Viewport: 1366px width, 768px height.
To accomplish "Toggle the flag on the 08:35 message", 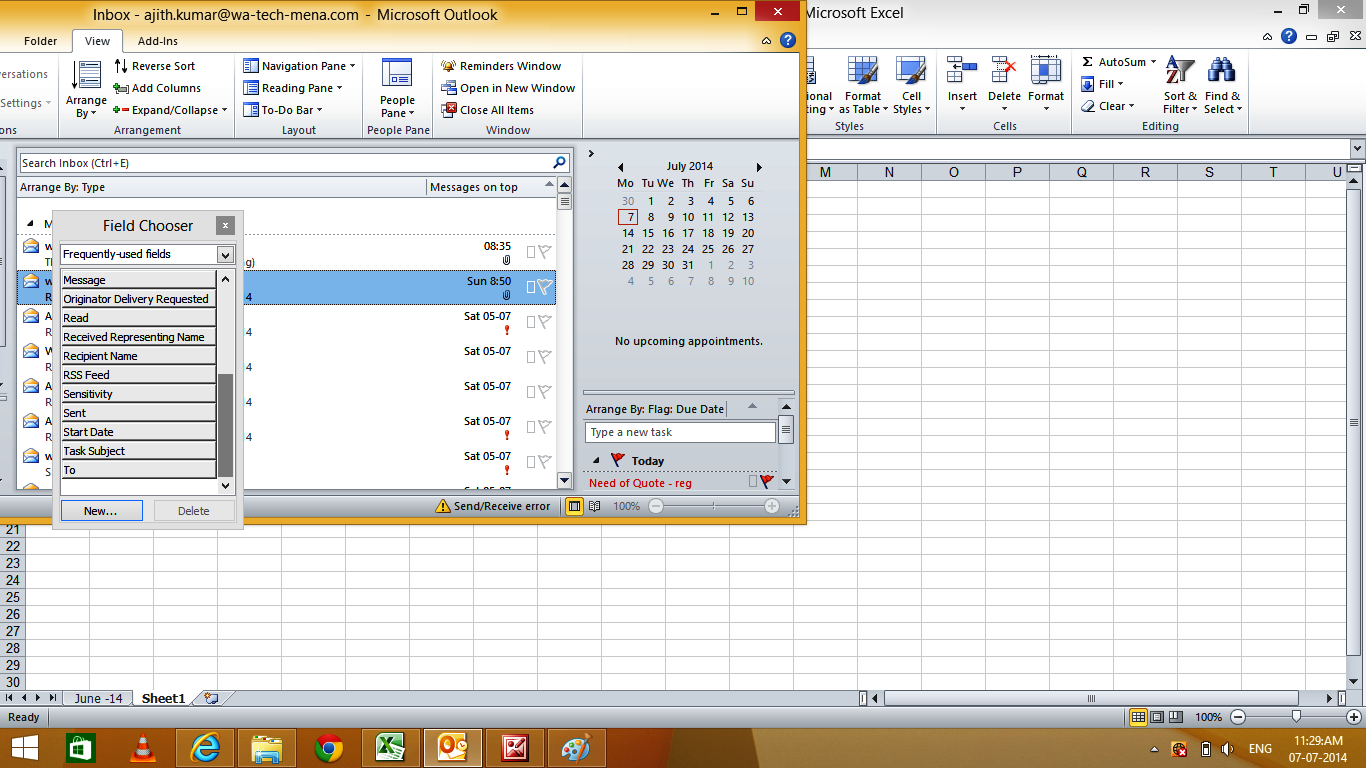I will tap(545, 252).
